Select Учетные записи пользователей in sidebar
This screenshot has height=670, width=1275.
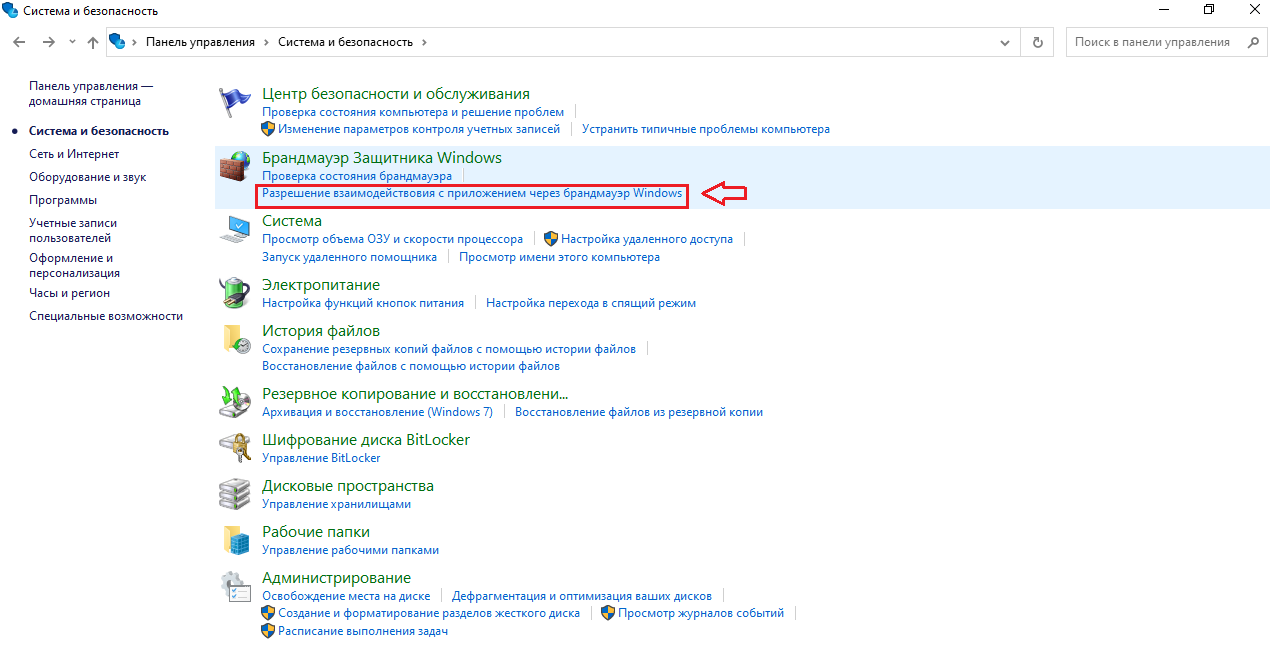tap(73, 231)
